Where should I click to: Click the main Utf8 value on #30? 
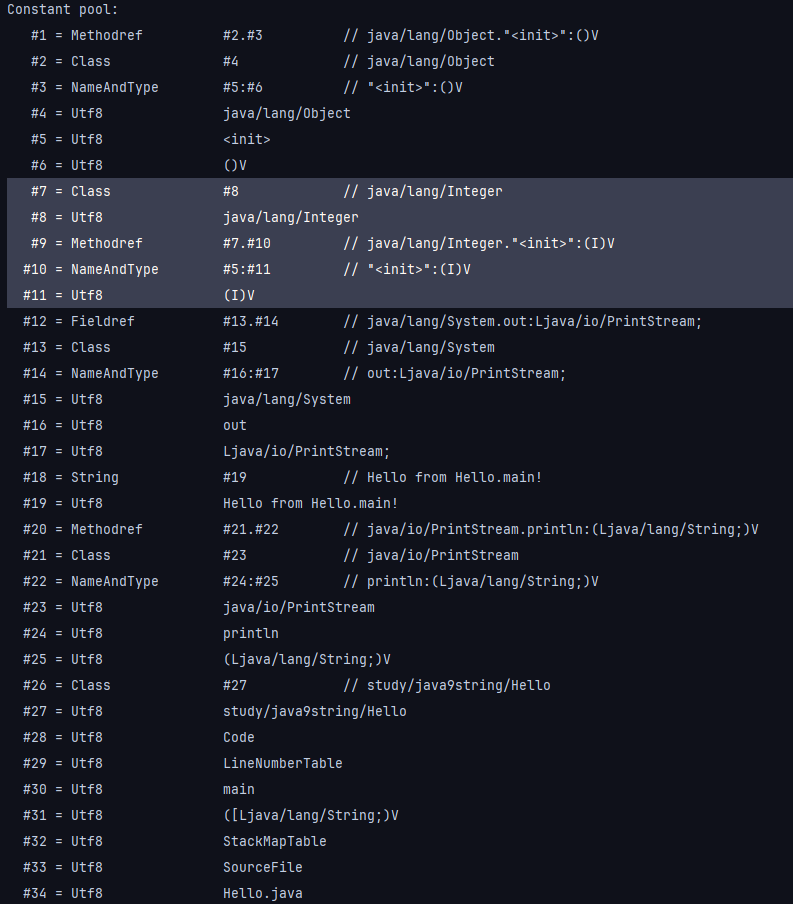(238, 789)
